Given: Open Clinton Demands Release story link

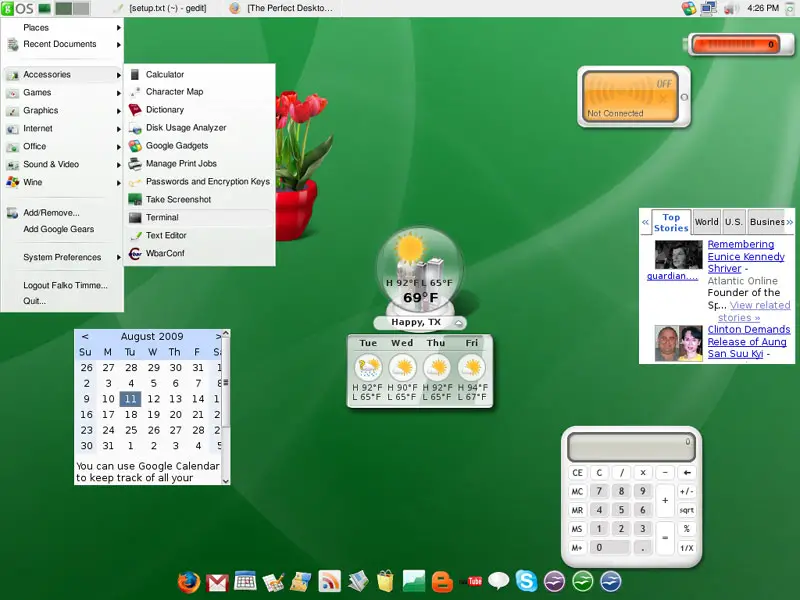Looking at the screenshot, I should (748, 342).
